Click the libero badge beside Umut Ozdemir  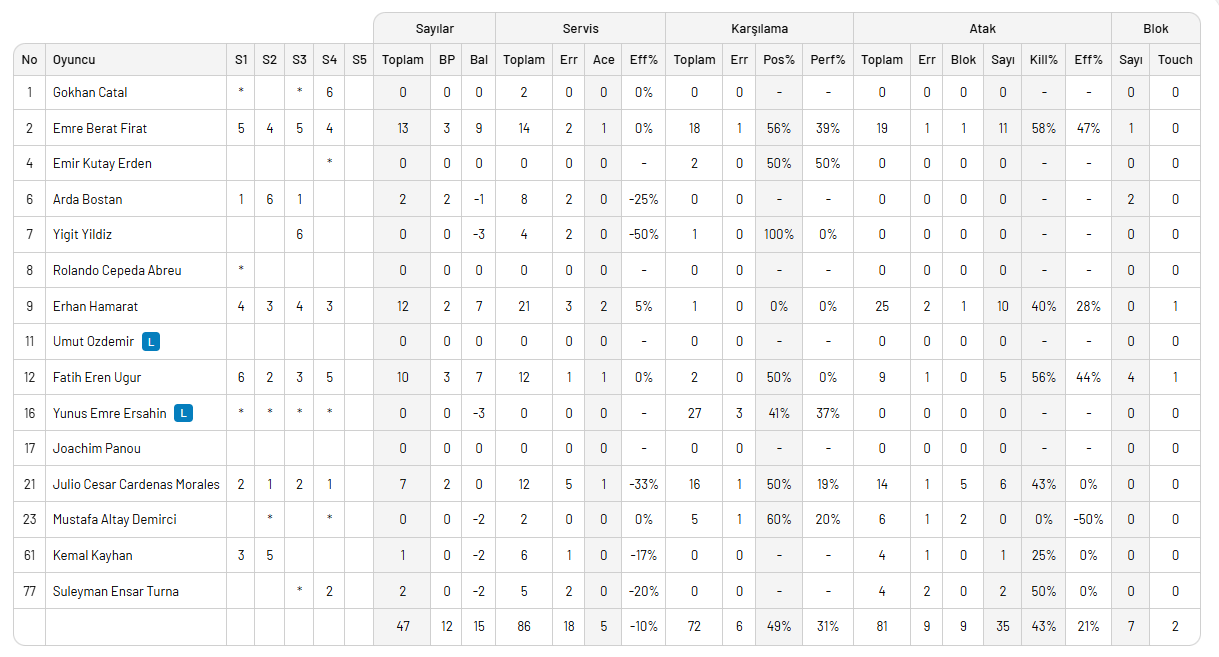click(x=151, y=342)
